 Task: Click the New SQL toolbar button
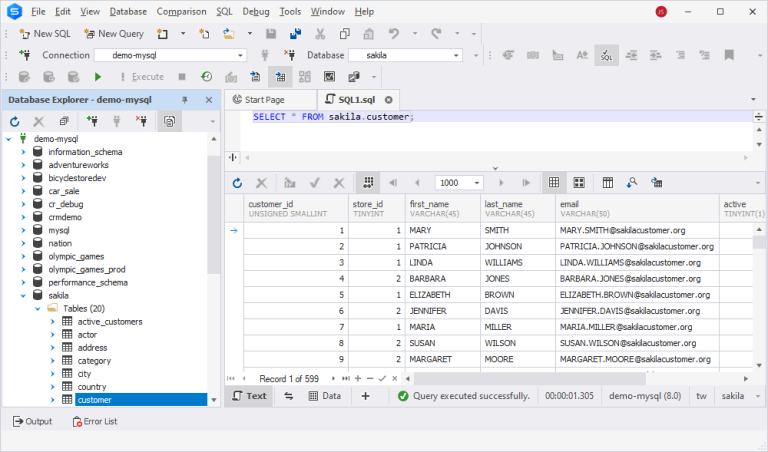[x=45, y=33]
